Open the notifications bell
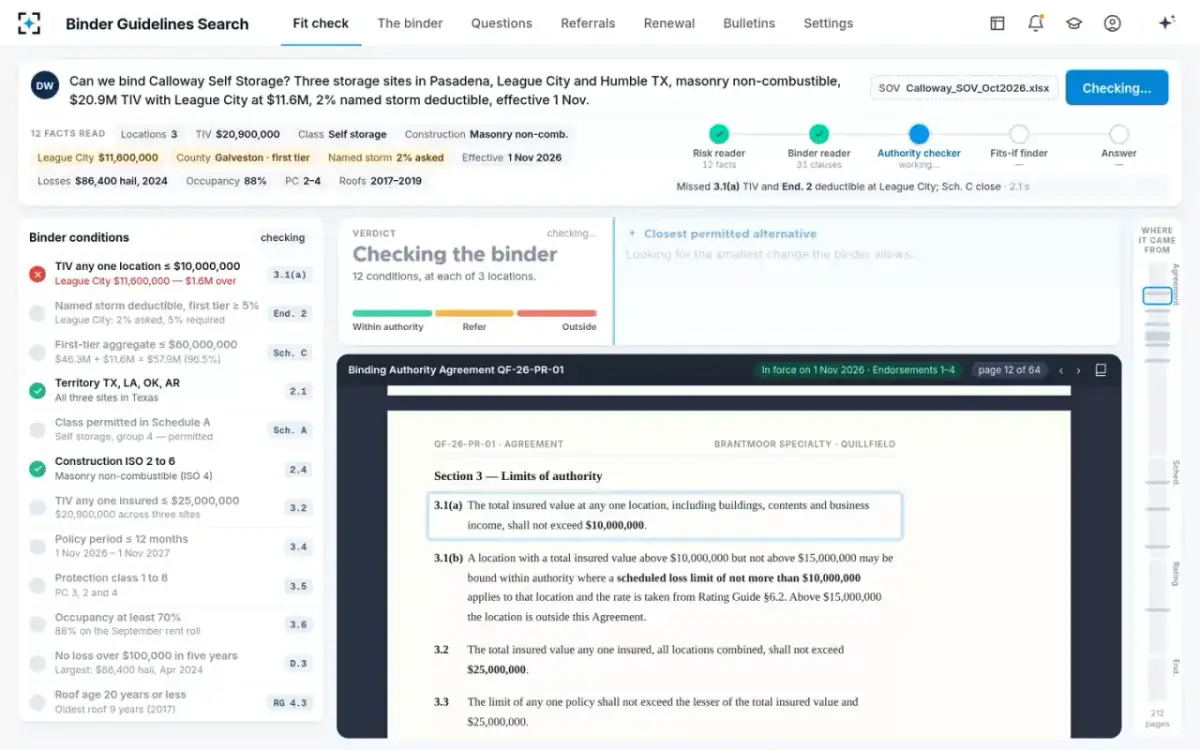Screen dimensions: 1200x750 coord(1036,23)
